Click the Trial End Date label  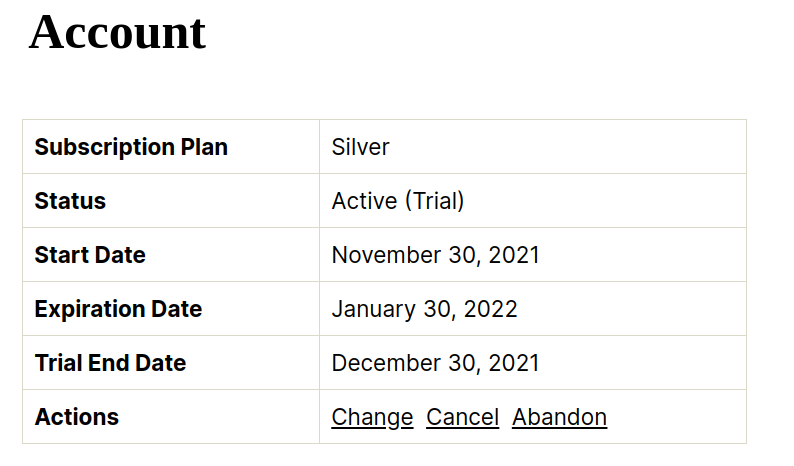coord(110,363)
